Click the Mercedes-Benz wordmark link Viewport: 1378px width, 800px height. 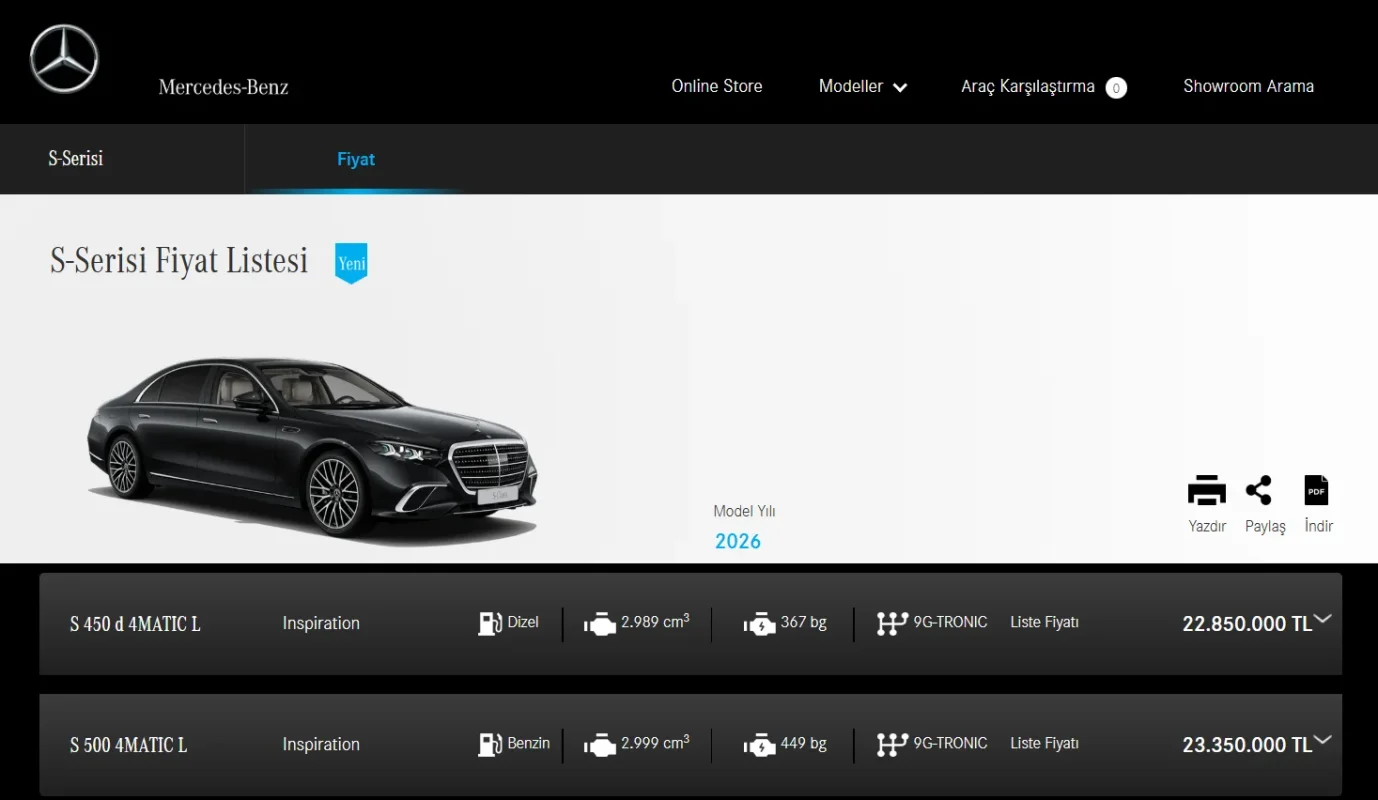[224, 87]
